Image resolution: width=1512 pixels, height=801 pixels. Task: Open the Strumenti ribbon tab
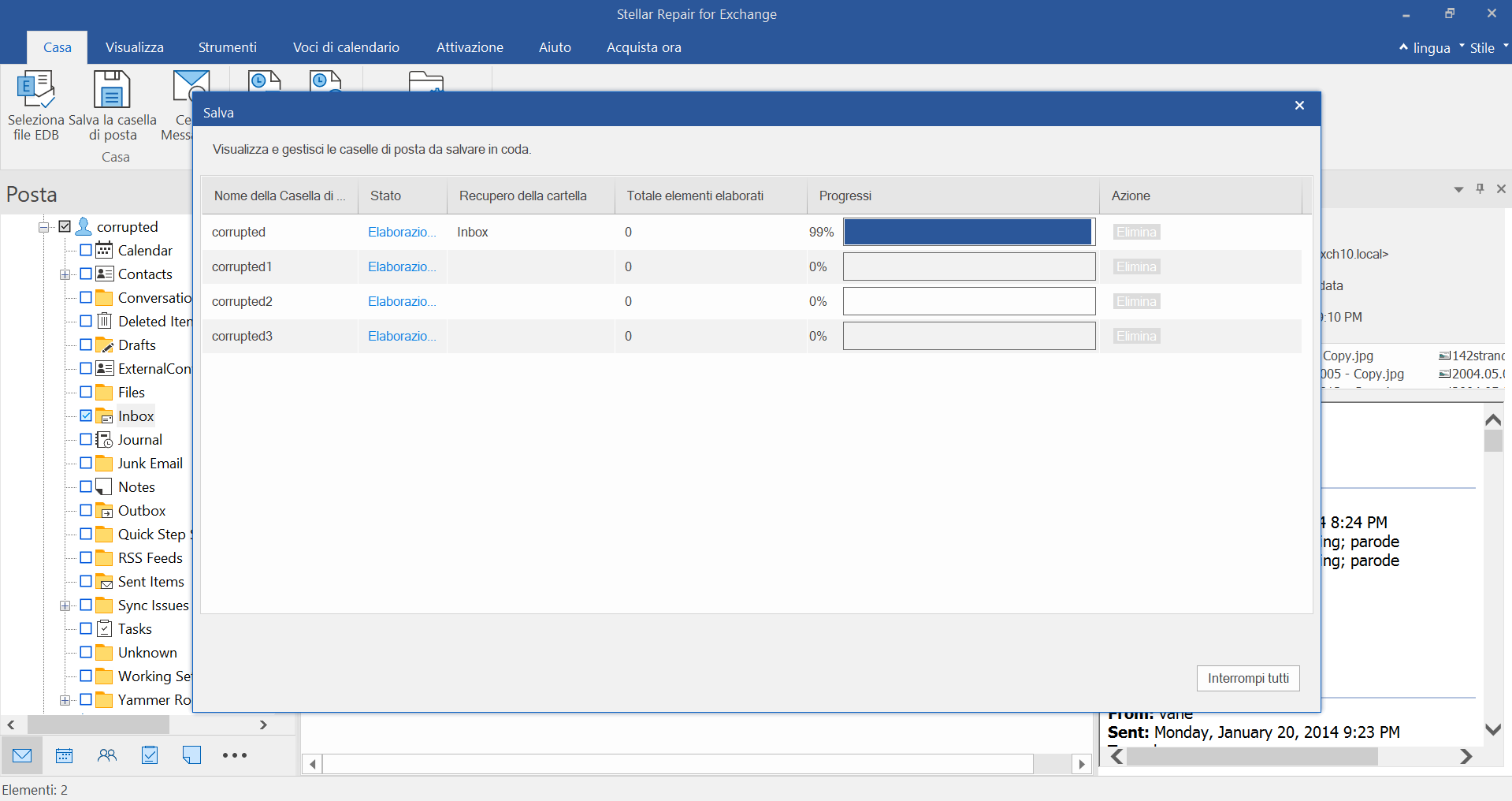tap(227, 47)
